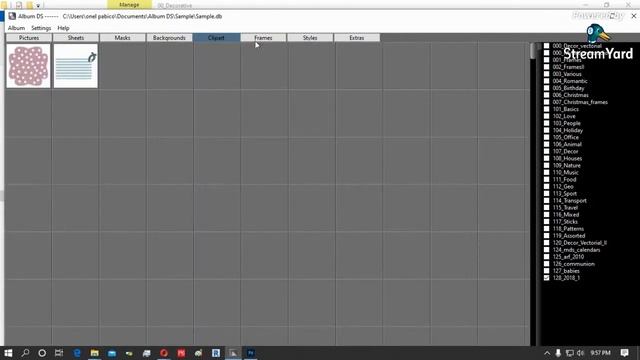
Task: Open Windows search from the taskbar
Action: coord(25,353)
